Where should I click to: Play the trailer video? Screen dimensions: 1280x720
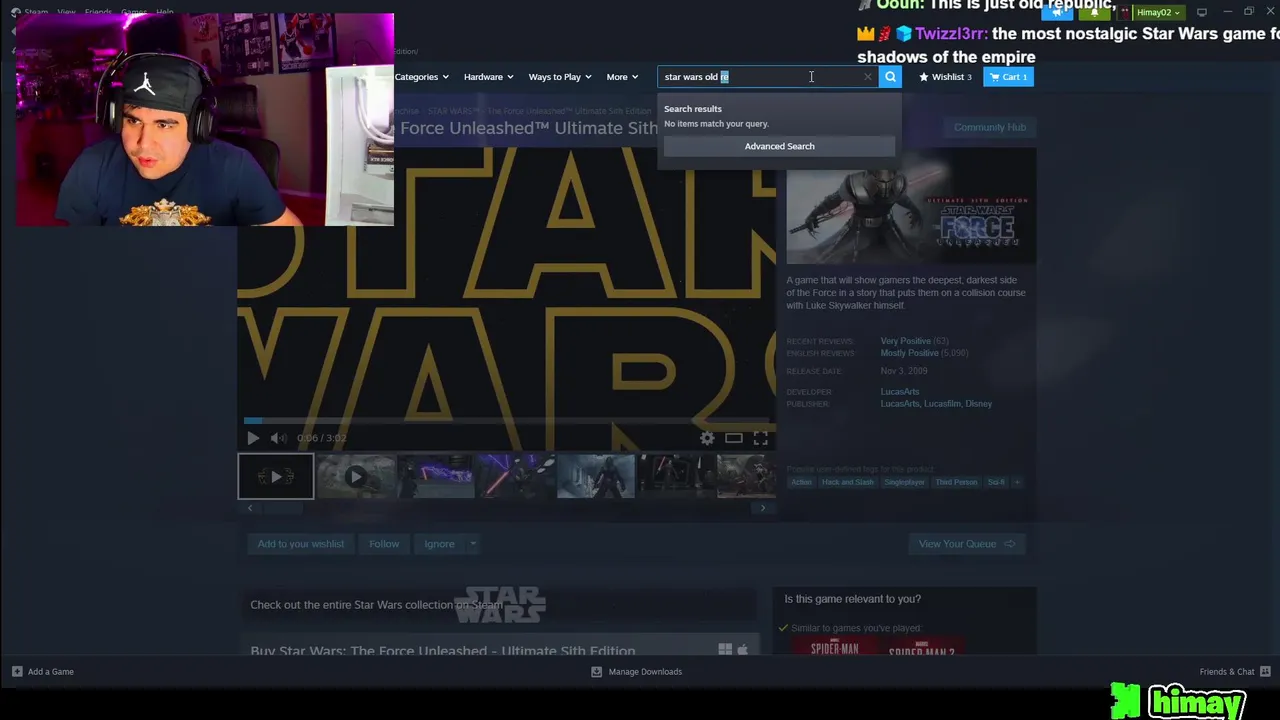[252, 438]
